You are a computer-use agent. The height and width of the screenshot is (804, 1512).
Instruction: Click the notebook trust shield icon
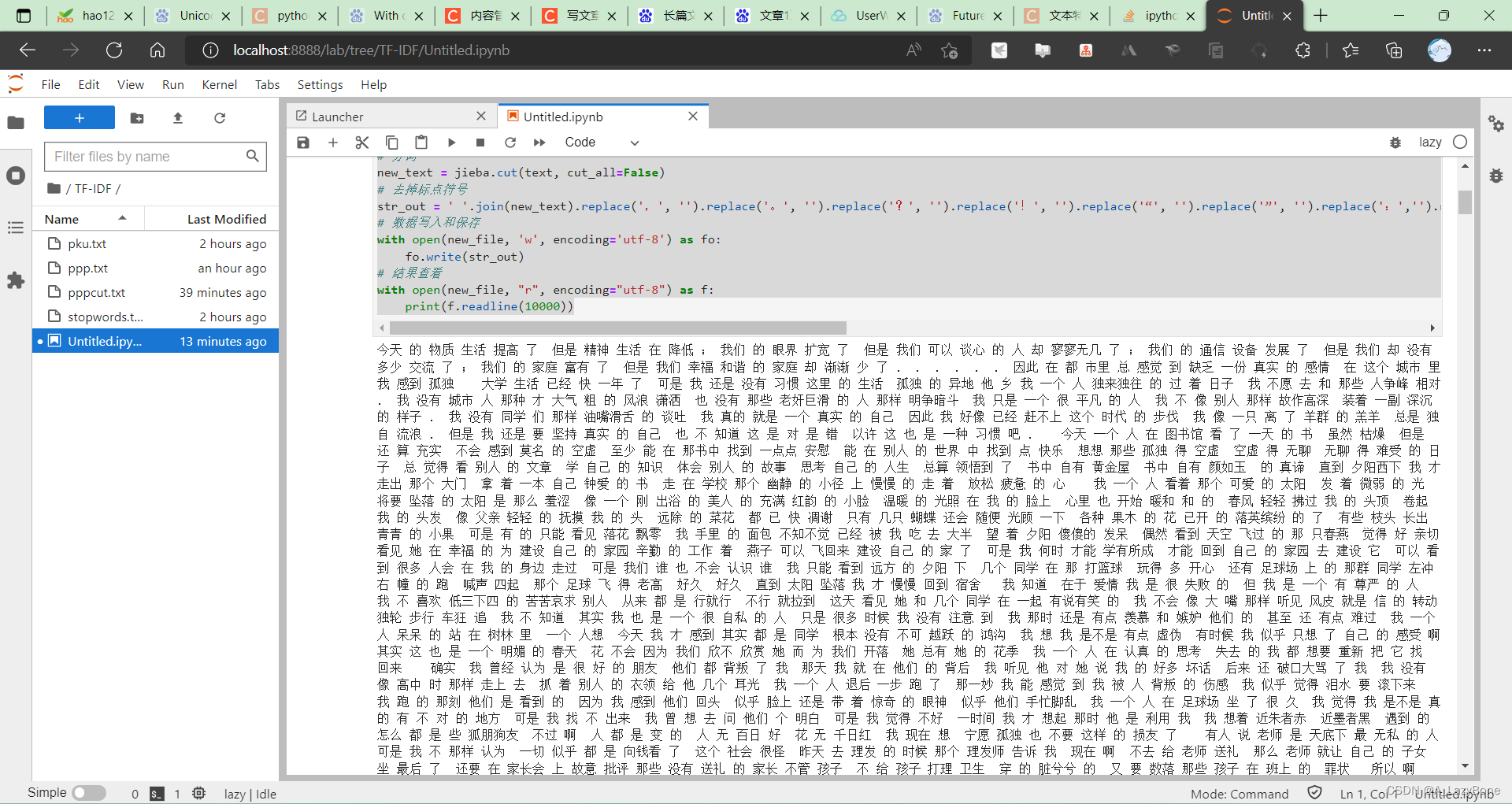[x=1314, y=793]
